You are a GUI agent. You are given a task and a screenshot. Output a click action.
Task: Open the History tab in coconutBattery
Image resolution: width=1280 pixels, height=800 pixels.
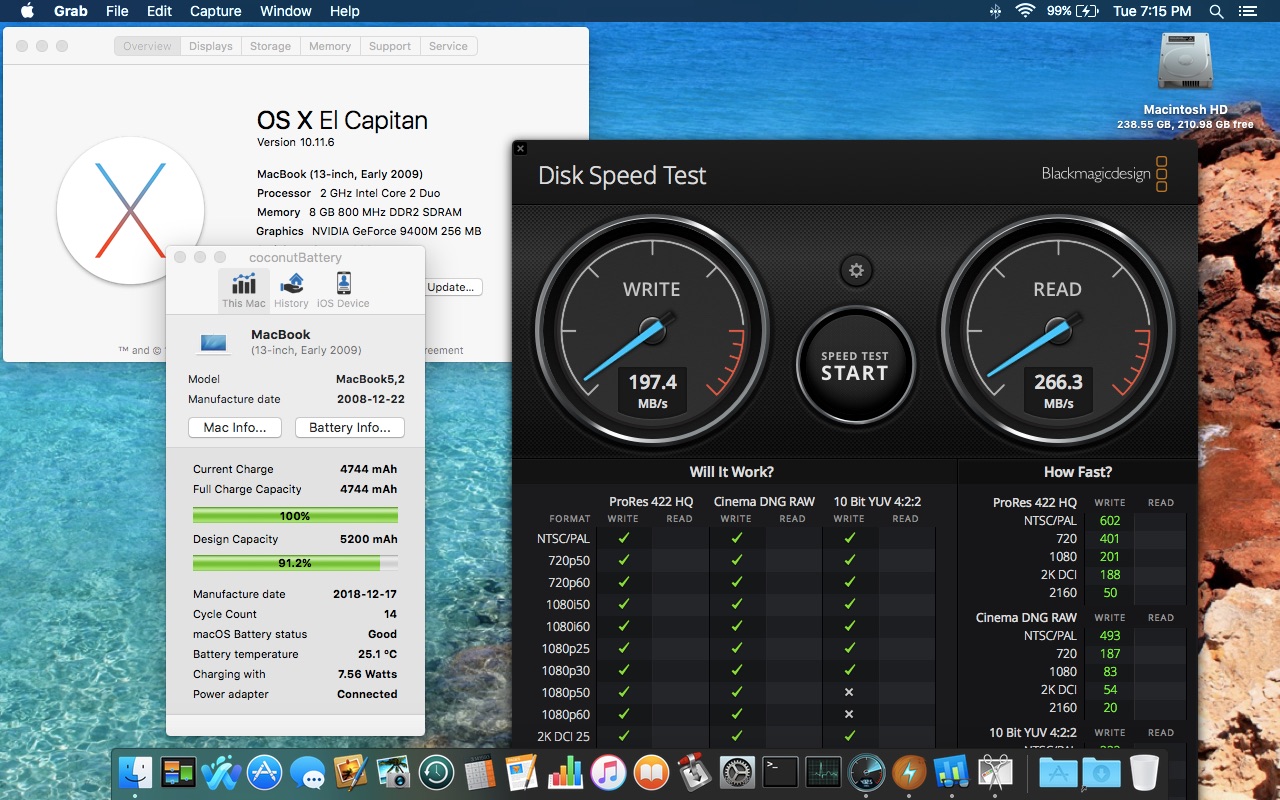click(291, 290)
